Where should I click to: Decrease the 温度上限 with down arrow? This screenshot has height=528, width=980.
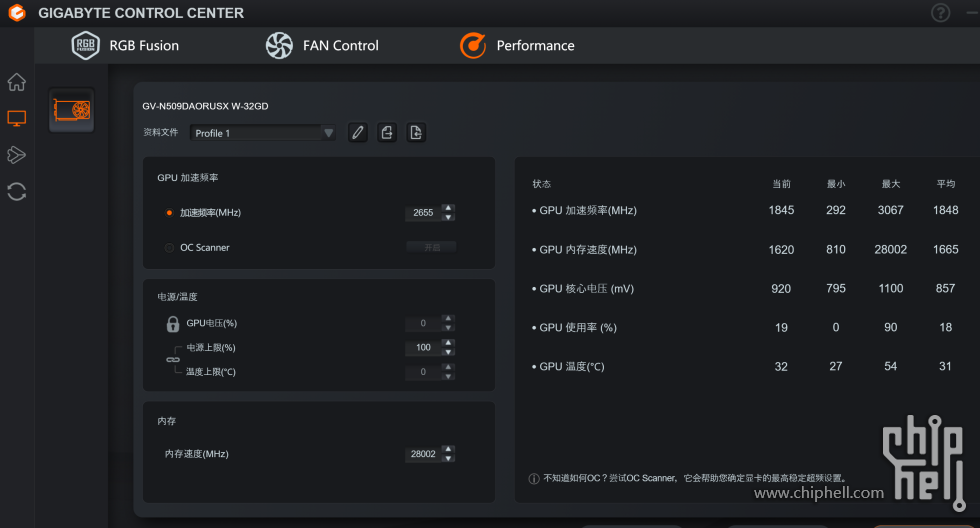point(448,376)
